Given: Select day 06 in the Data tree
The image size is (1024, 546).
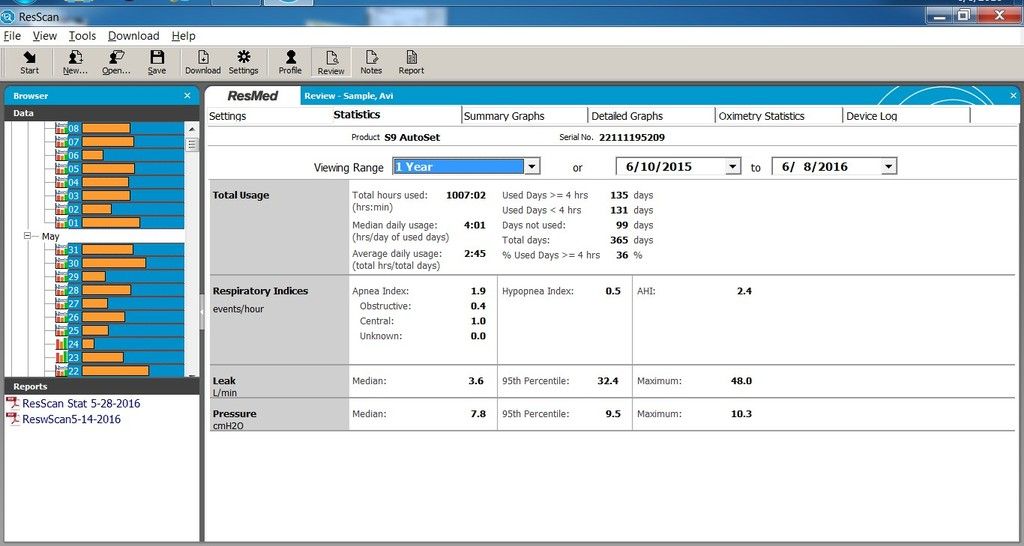Looking at the screenshot, I should point(120,155).
